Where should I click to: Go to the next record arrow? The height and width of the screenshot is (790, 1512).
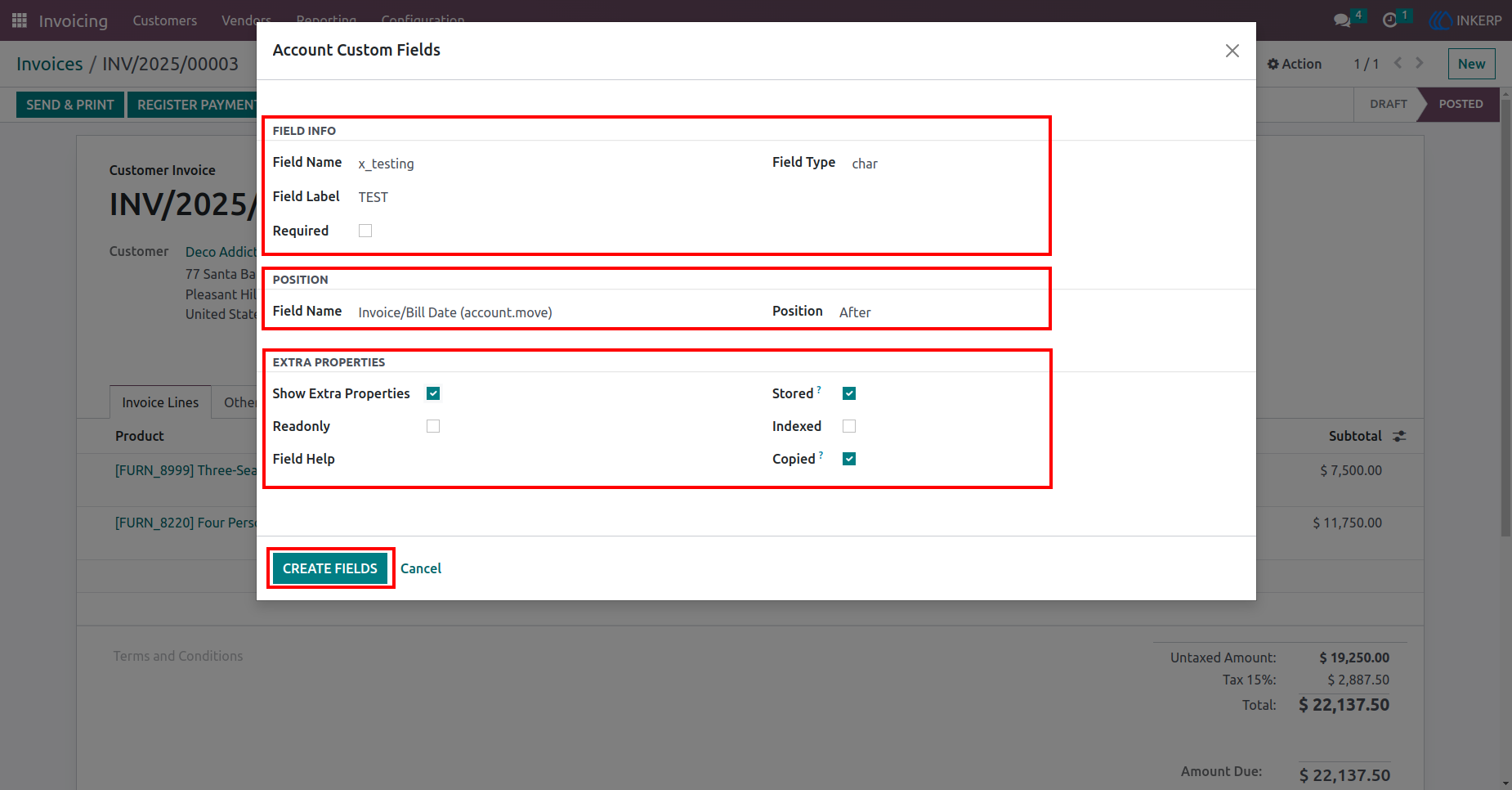coord(1420,63)
